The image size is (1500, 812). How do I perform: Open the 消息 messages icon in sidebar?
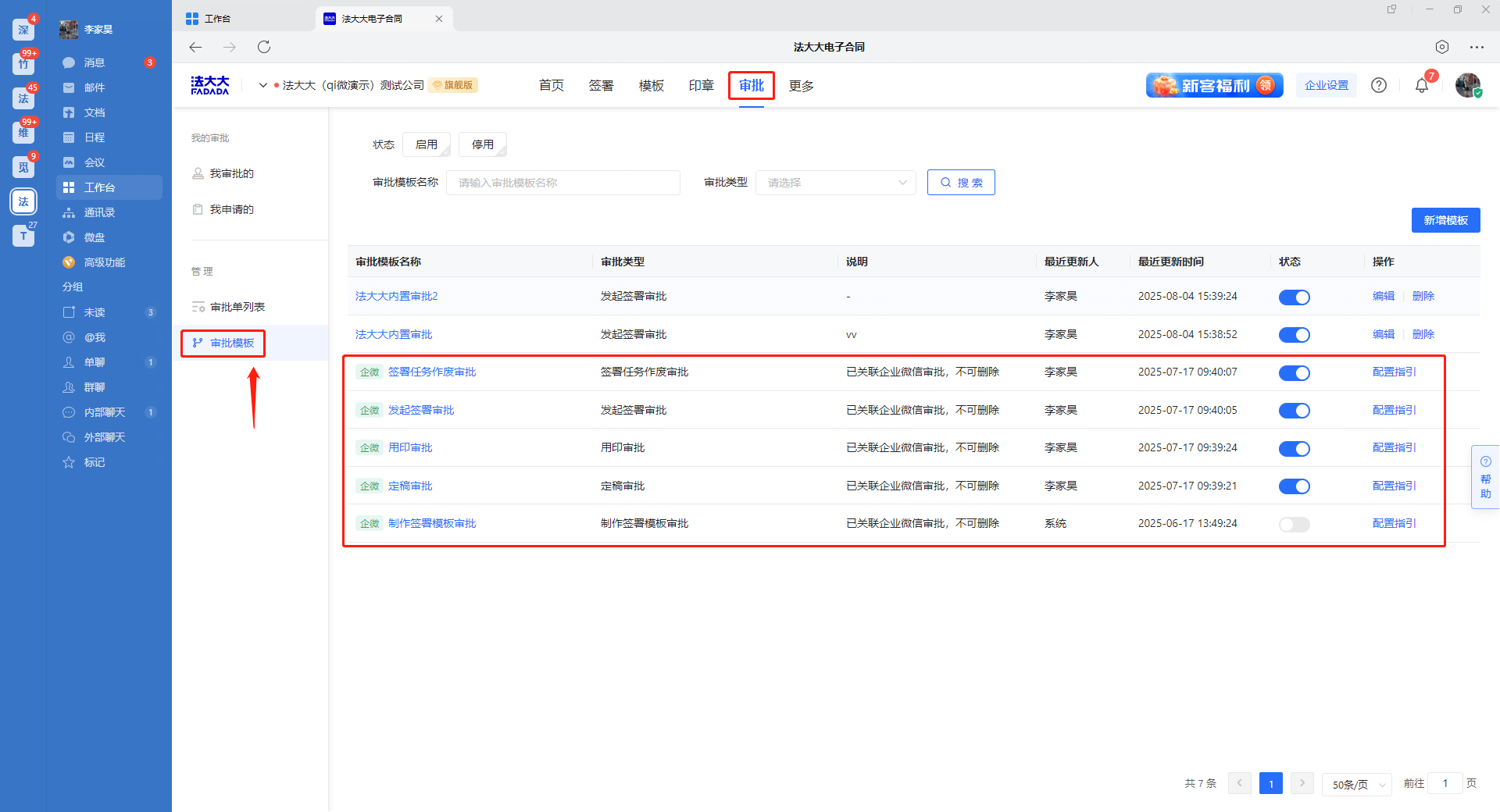[x=69, y=62]
